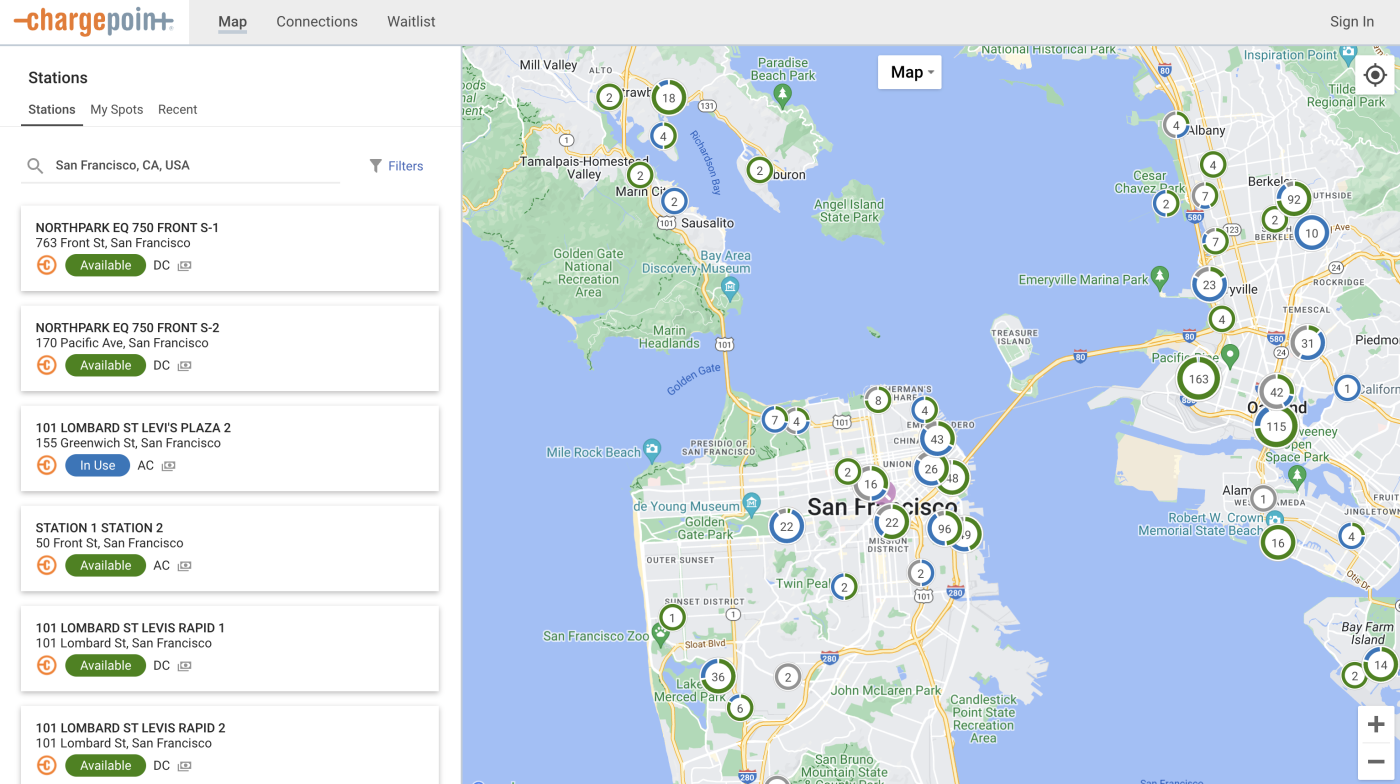Screen dimensions: 1400x784
Task: Open the station photo icon next to DC on first card
Action: 182,265
